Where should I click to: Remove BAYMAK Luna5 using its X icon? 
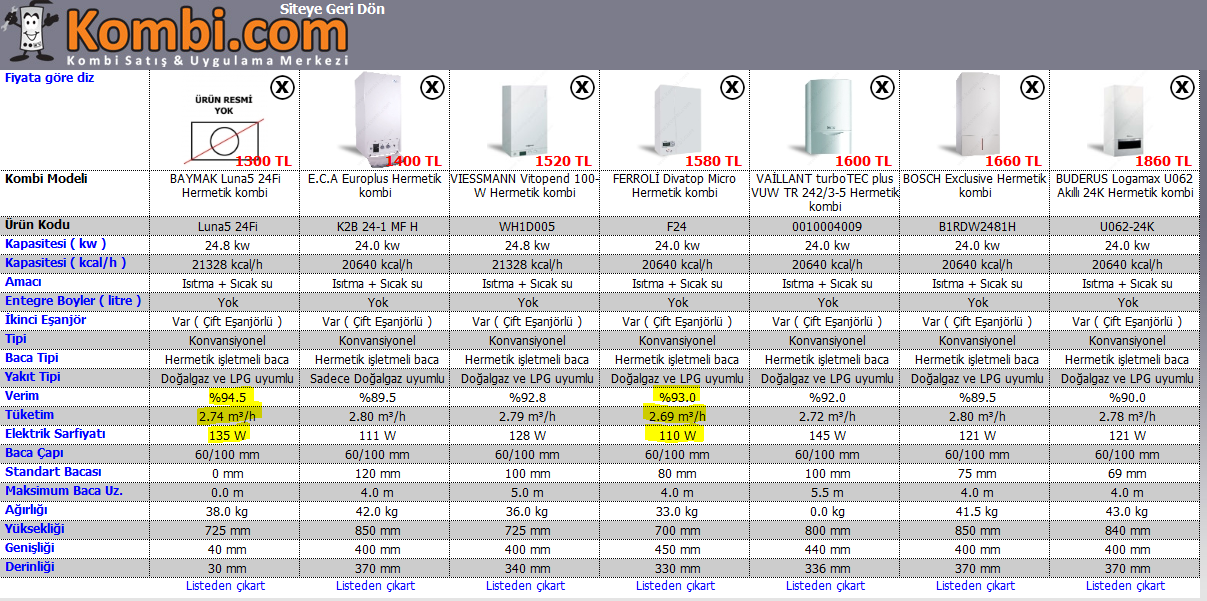[x=282, y=88]
